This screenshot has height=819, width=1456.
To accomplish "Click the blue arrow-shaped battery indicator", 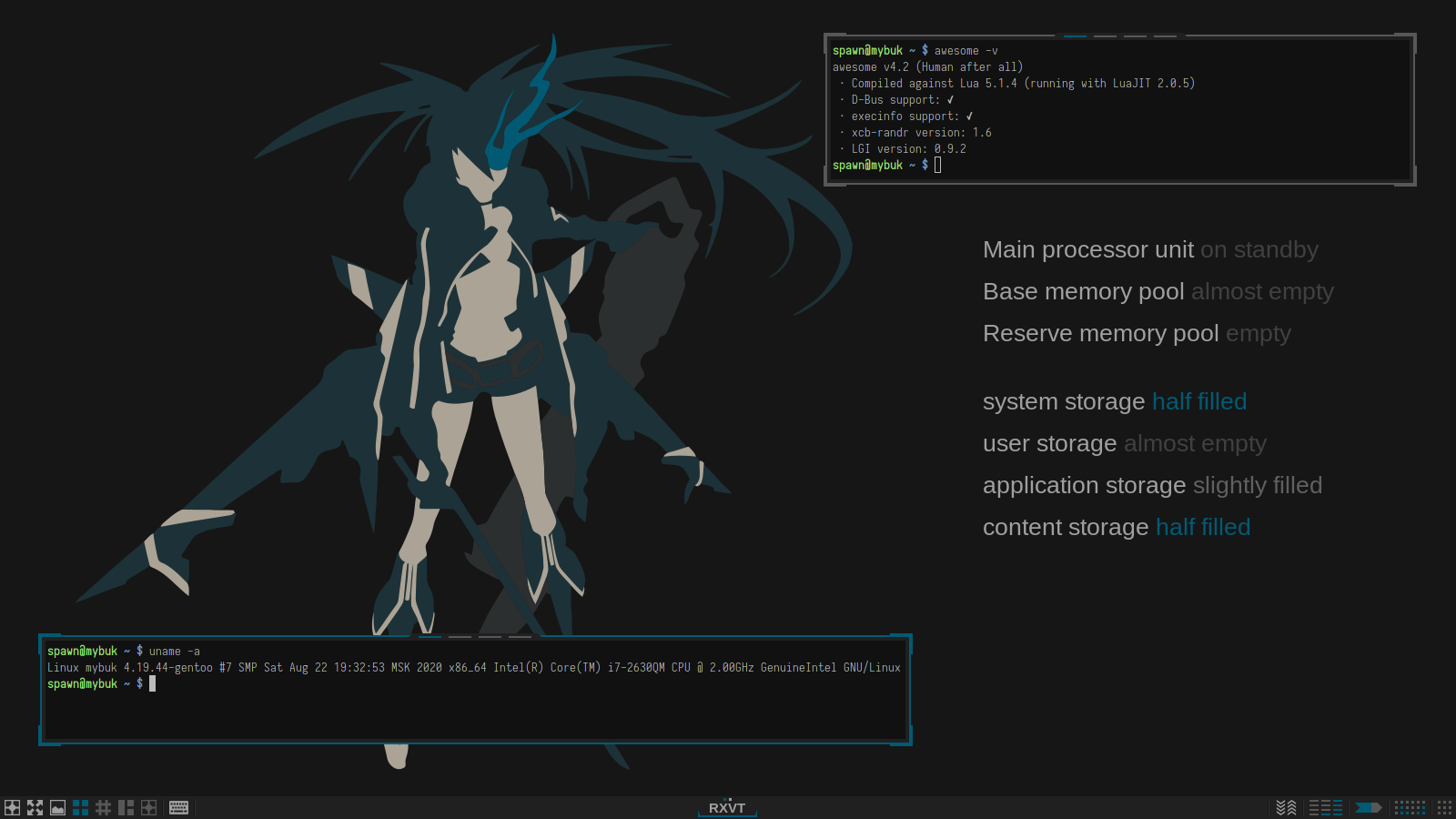I will pyautogui.click(x=1368, y=807).
